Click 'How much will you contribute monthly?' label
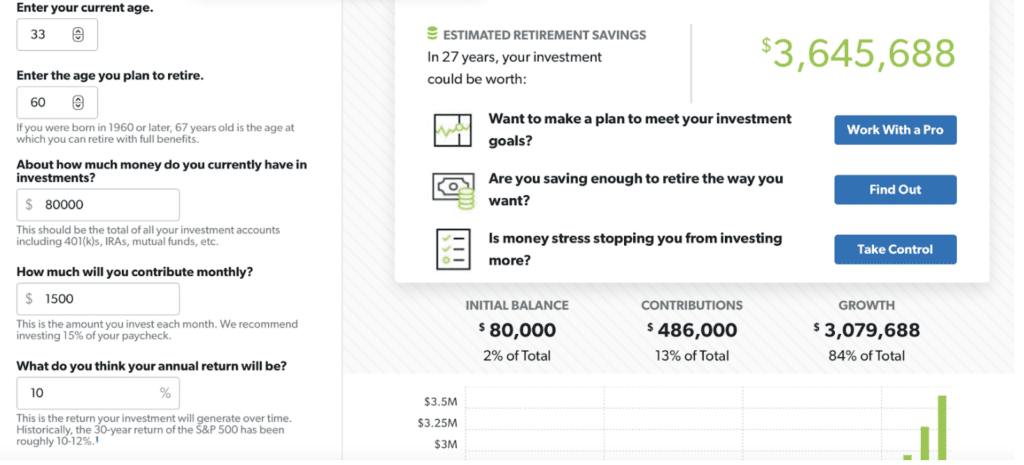 point(135,272)
